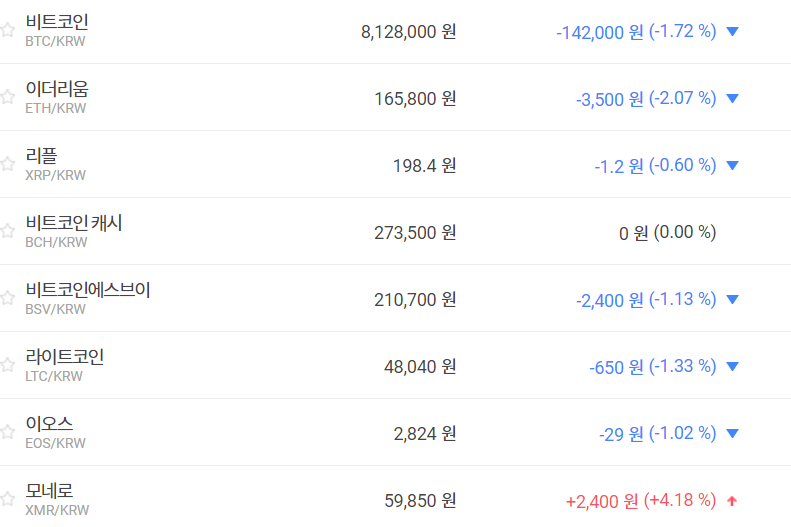Select the Bitcoin price 8,128,000 원
Viewport: 791px width, 527px height.
pos(408,31)
